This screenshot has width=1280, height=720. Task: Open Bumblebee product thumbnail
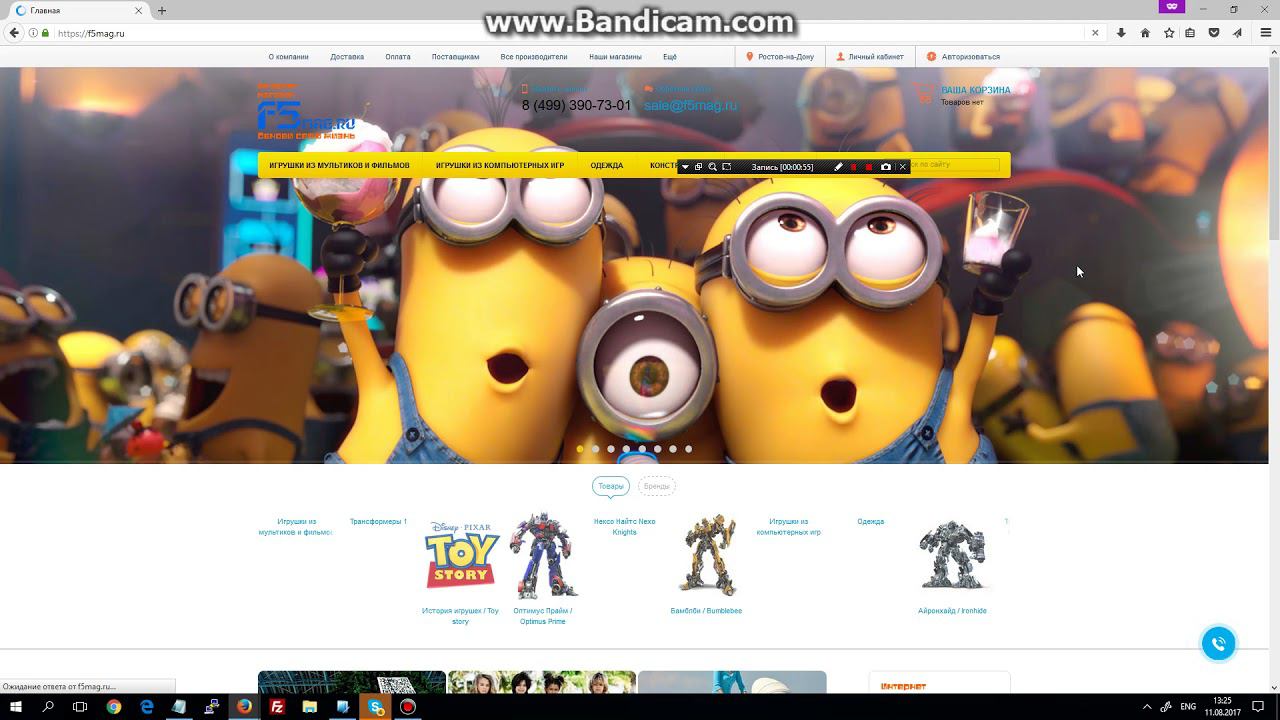(x=707, y=555)
